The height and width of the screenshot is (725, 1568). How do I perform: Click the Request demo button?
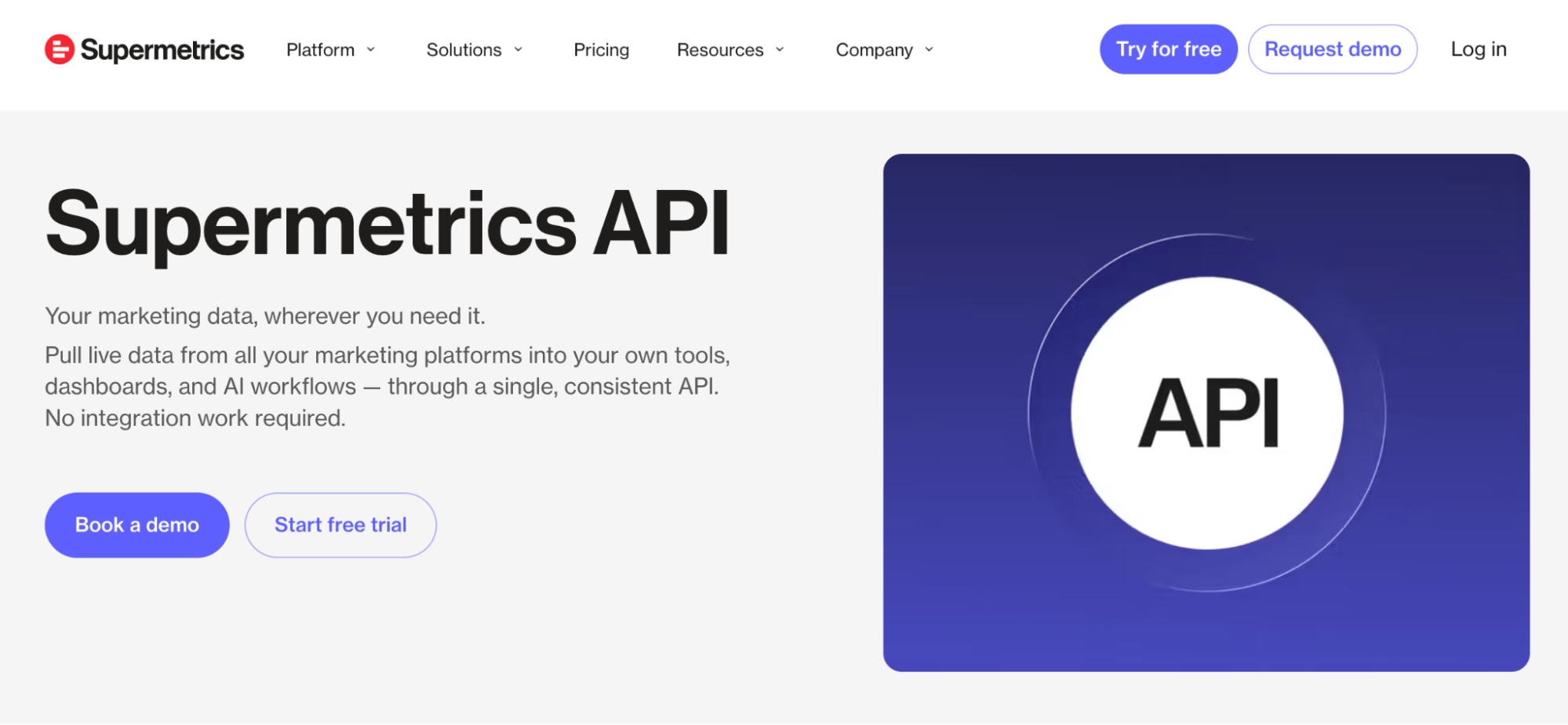1333,49
